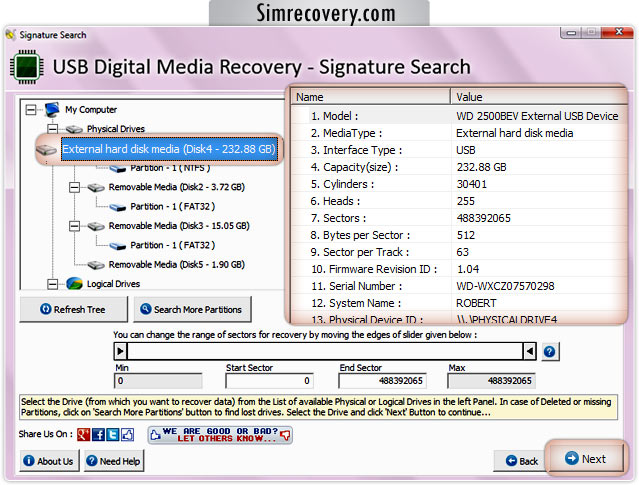Focus the End Sector input field
The width and height of the screenshot is (639, 485).
coord(382,381)
